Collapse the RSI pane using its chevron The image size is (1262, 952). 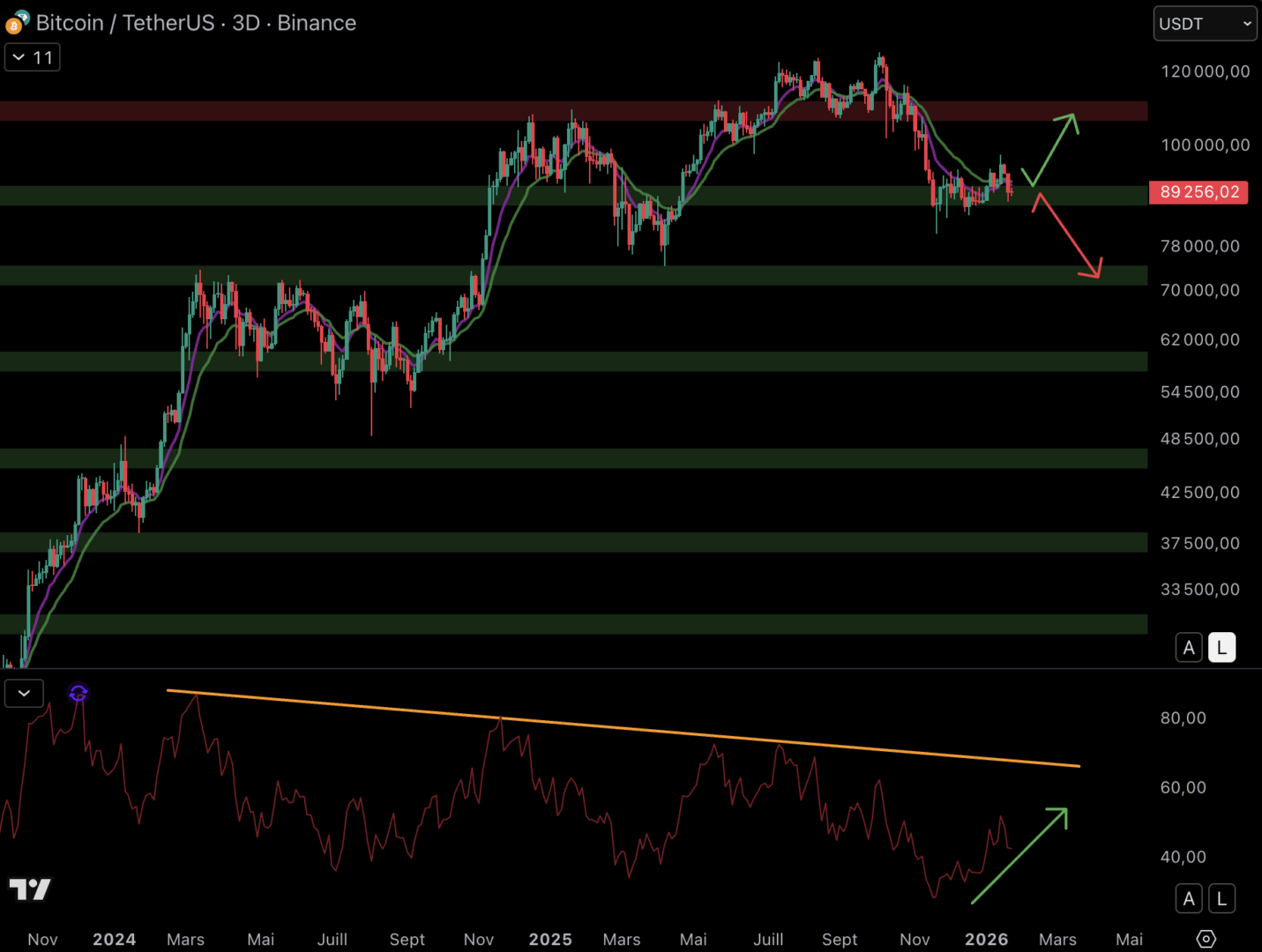pyautogui.click(x=24, y=693)
